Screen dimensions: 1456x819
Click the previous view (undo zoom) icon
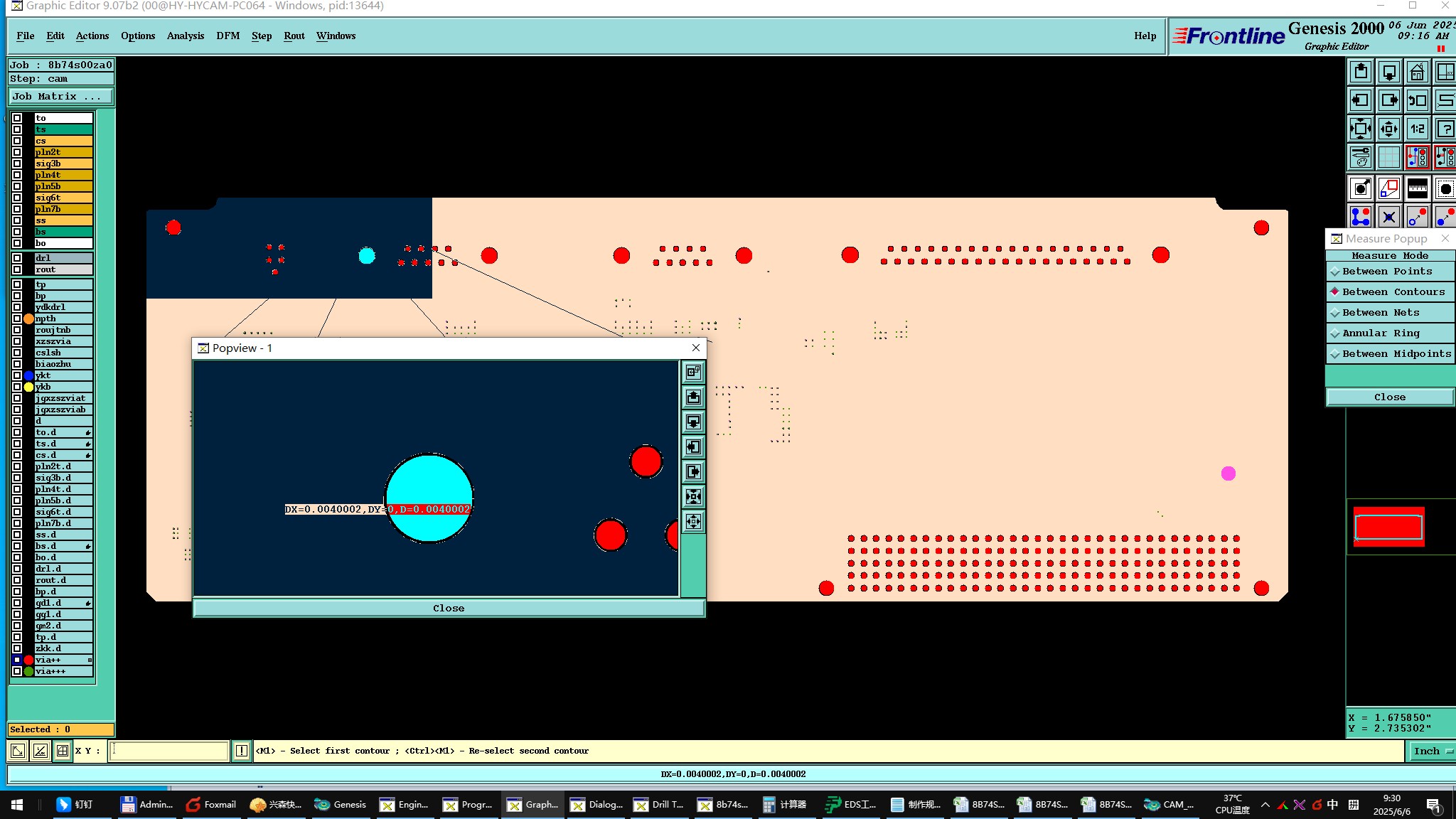[x=1417, y=100]
